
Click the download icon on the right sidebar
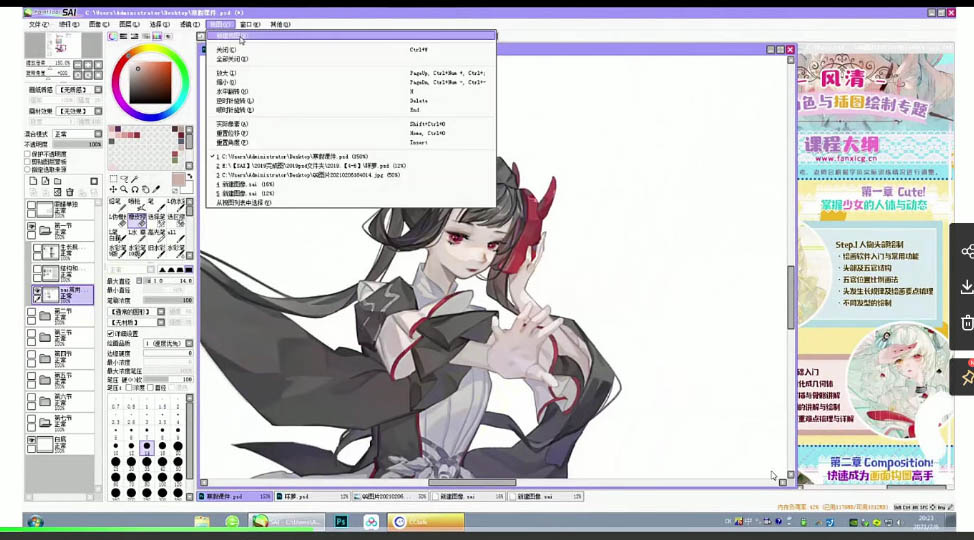pos(967,286)
